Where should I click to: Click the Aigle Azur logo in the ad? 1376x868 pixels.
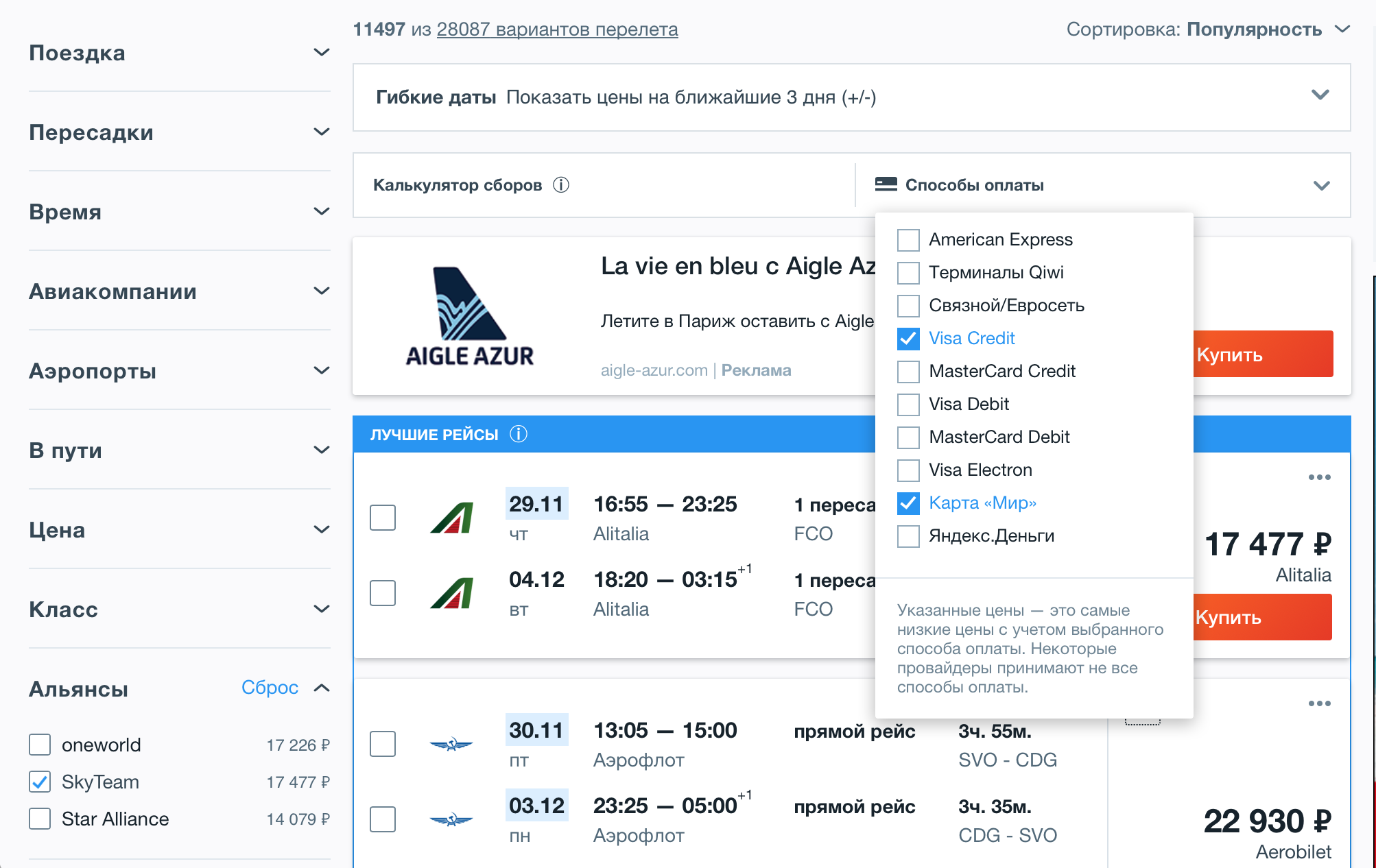470,317
